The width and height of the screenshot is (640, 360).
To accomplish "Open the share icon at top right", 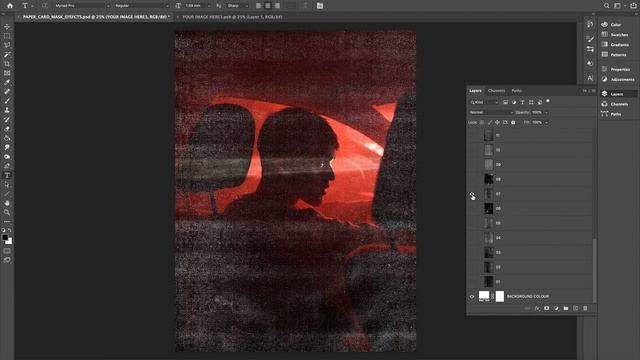I will coord(633,6).
